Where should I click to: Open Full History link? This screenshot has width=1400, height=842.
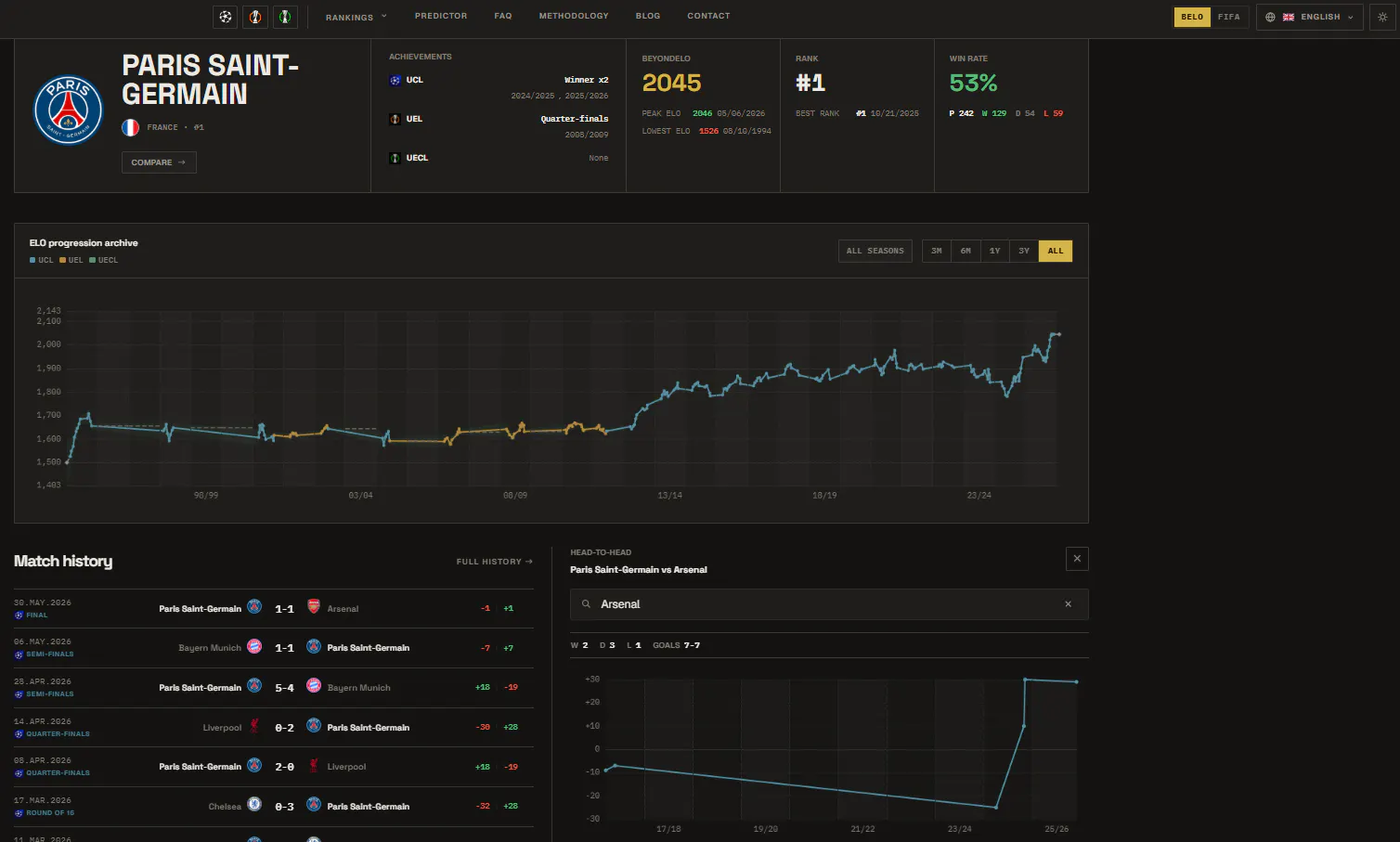495,562
